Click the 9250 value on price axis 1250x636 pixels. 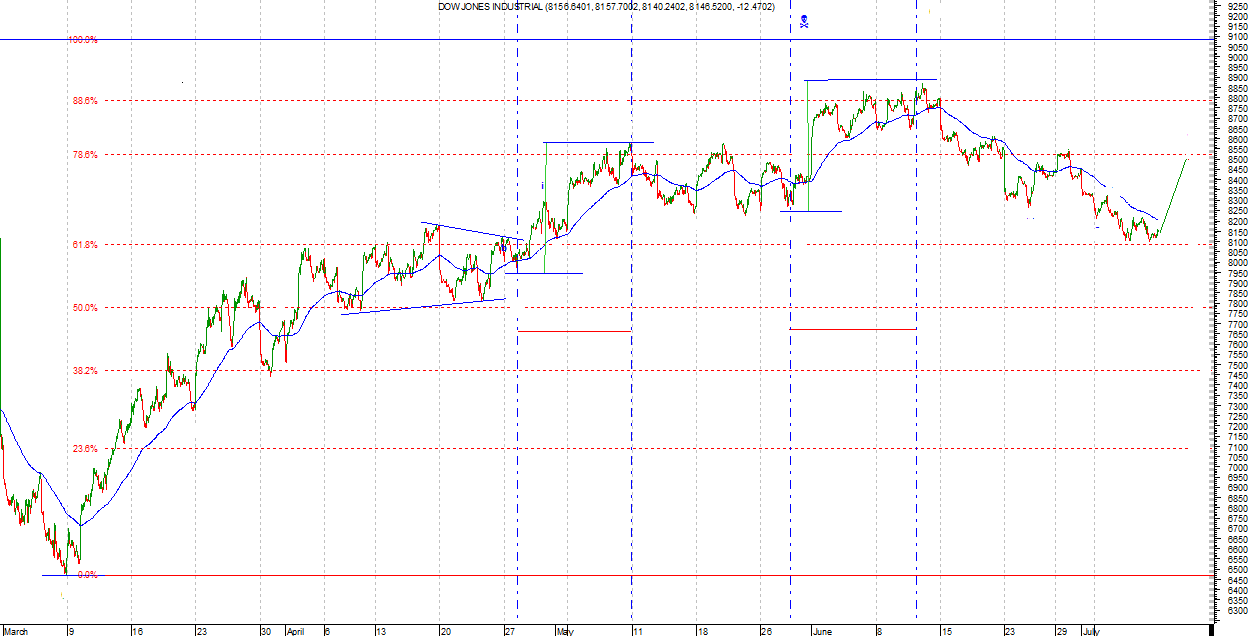coord(1236,6)
